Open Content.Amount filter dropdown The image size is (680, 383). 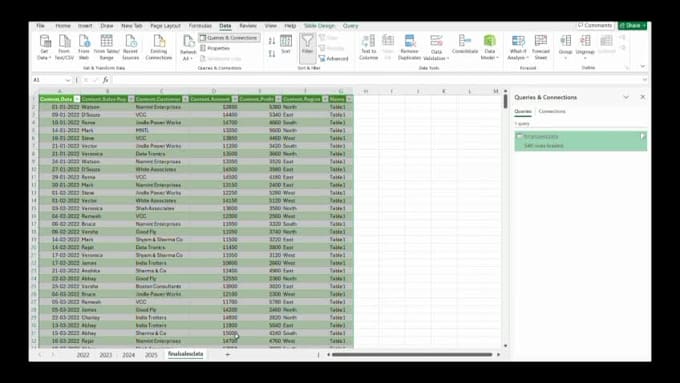(x=235, y=99)
